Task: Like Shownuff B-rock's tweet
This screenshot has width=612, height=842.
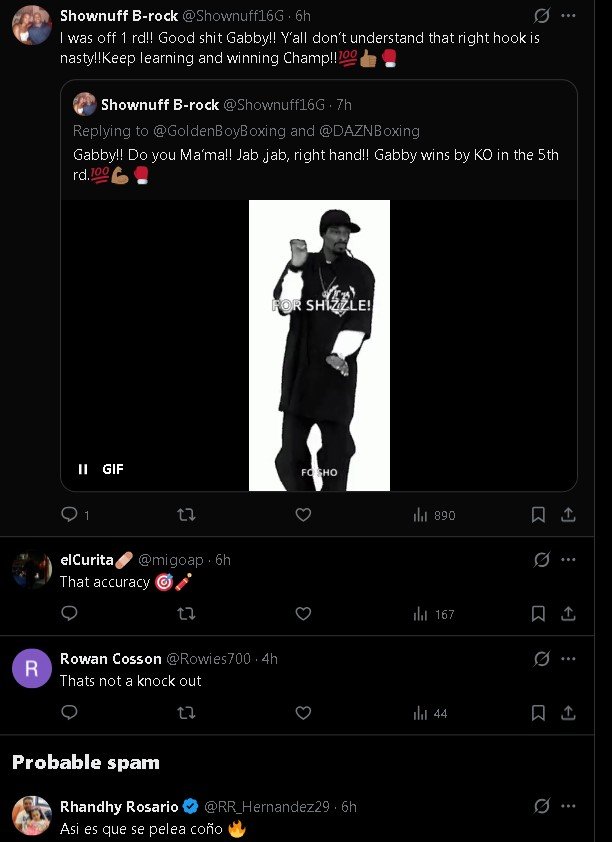Action: [x=303, y=515]
